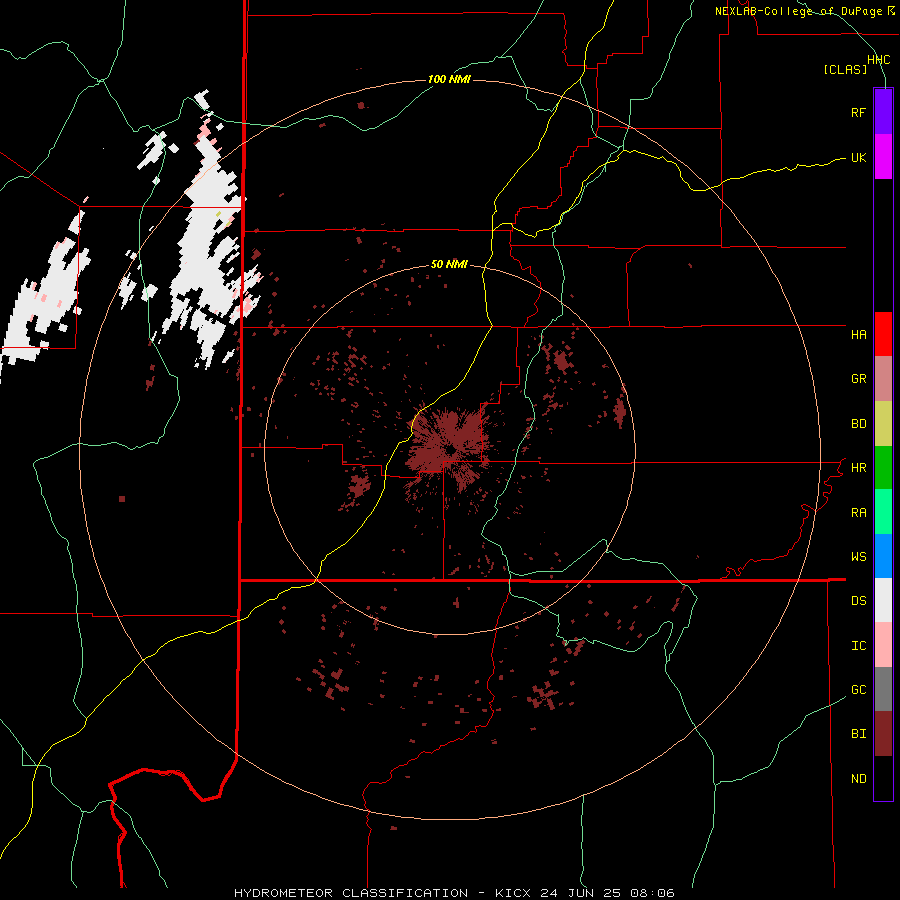
Task: Click the WS blue legend swatch
Action: click(883, 556)
